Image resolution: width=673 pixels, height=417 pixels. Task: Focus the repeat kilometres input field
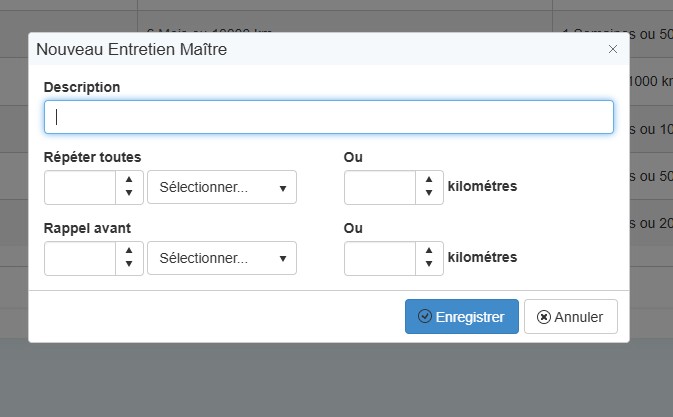point(379,188)
